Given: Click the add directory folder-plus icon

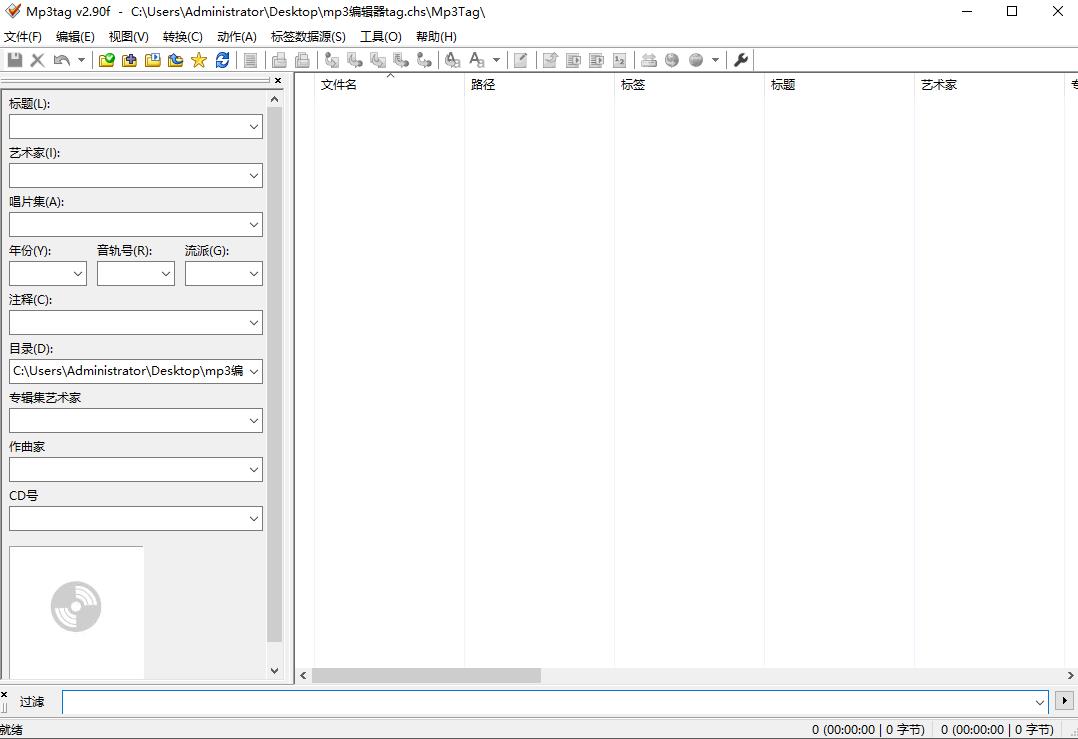Looking at the screenshot, I should click(129, 60).
